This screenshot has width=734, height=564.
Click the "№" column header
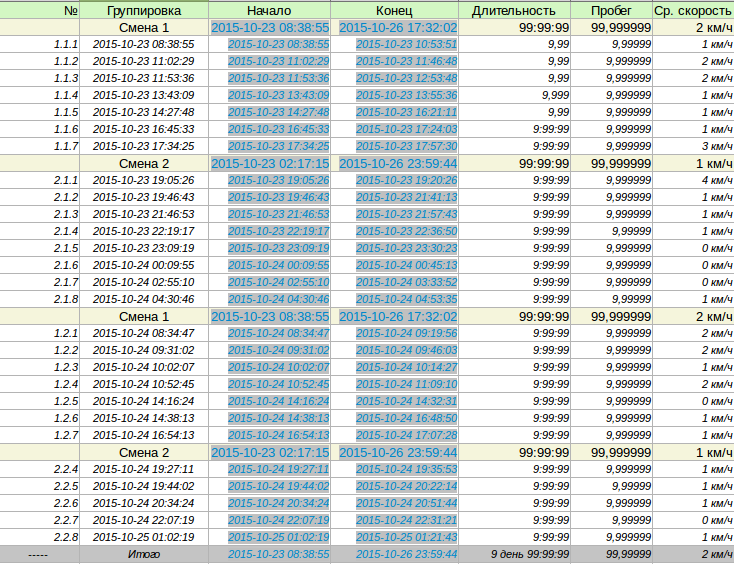(70, 10)
